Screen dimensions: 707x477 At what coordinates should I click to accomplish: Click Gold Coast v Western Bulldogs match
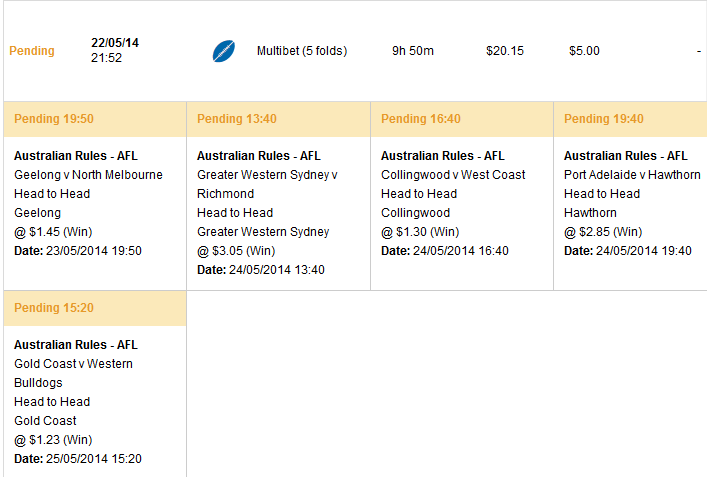[73, 373]
